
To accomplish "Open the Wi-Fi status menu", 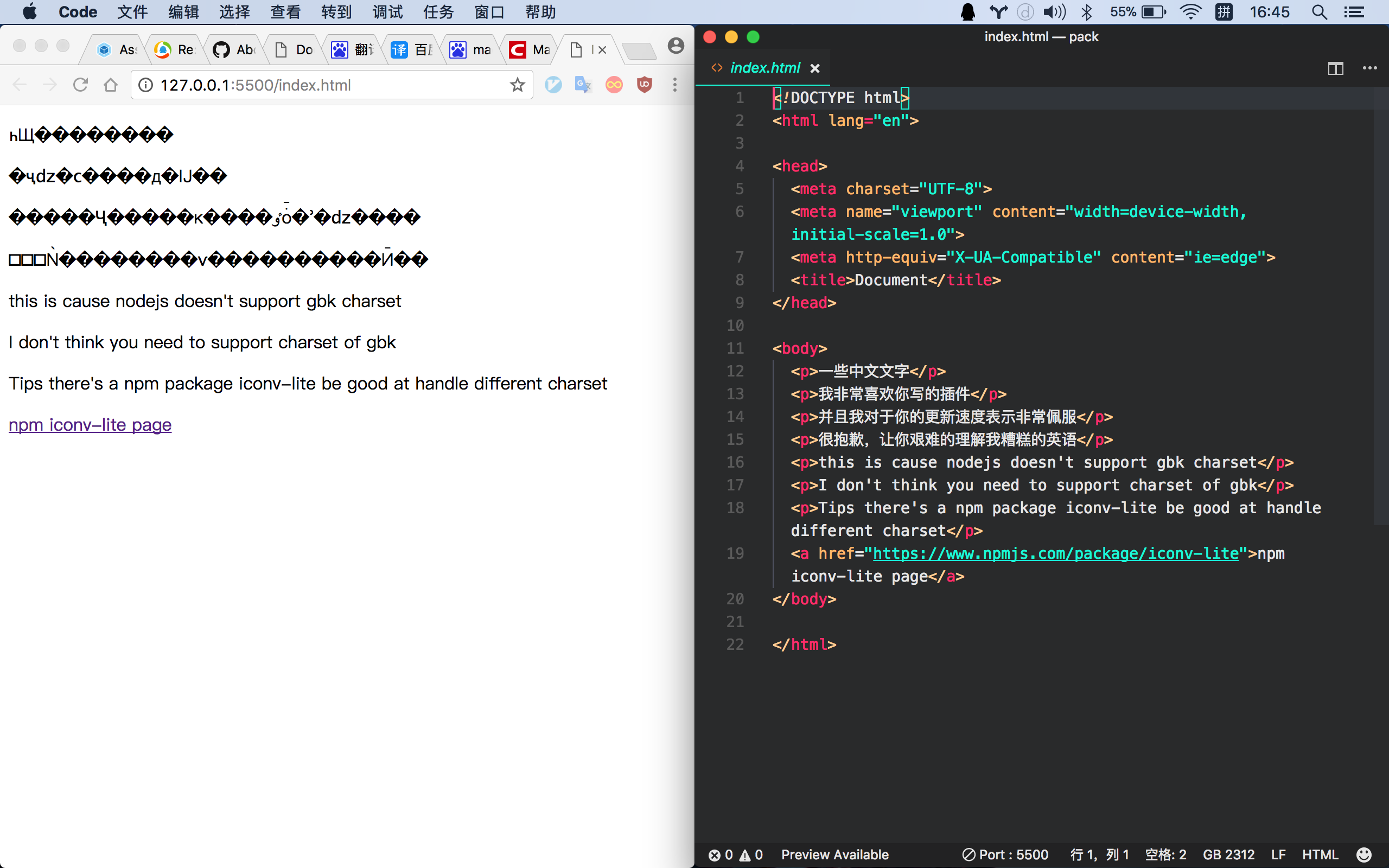I will (1190, 11).
